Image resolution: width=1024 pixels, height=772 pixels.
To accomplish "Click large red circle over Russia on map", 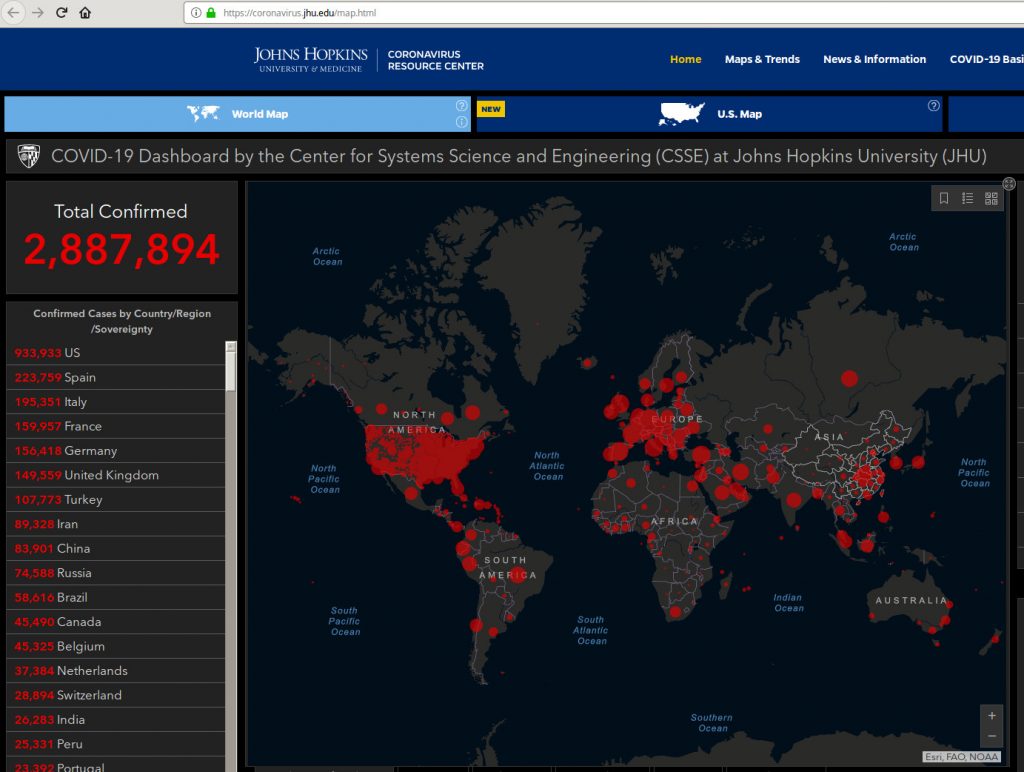I will click(850, 378).
